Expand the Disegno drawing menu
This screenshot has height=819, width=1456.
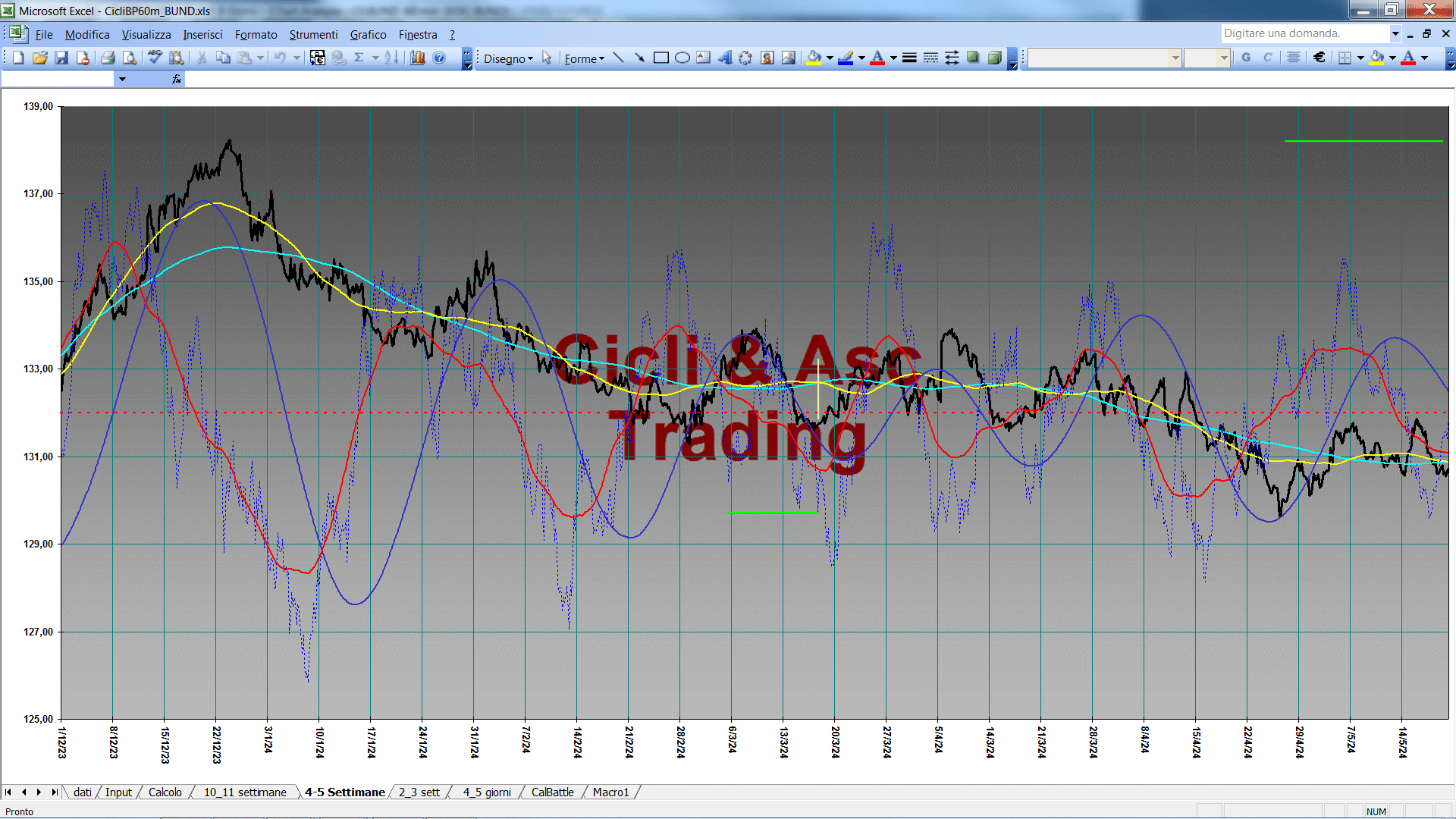(508, 58)
